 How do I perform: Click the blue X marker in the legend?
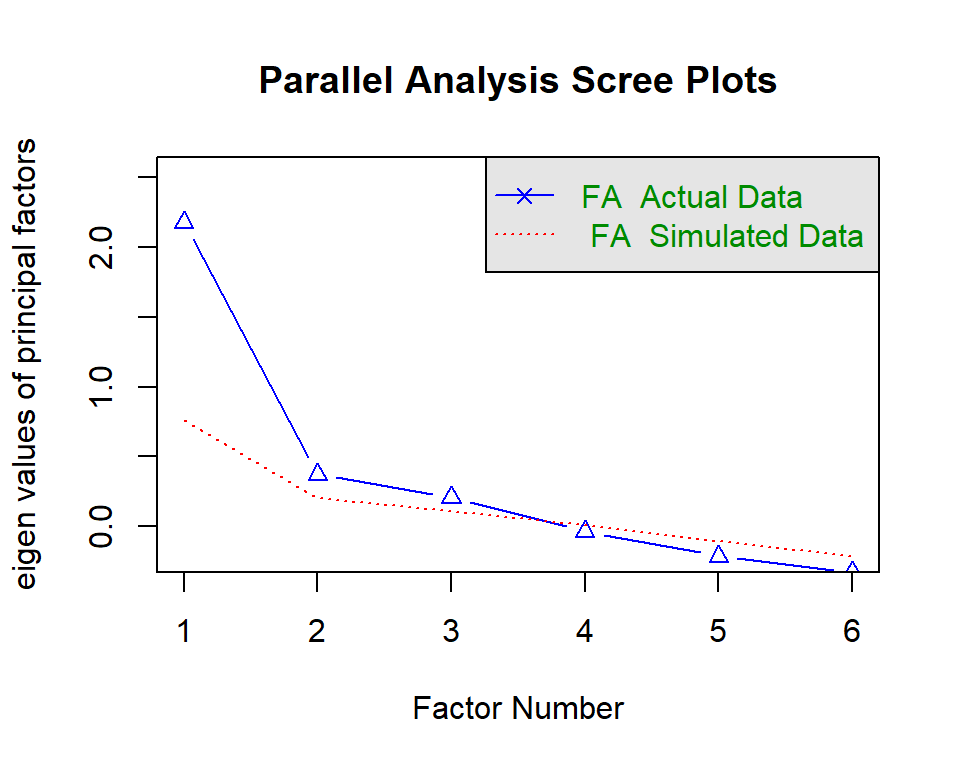click(525, 197)
